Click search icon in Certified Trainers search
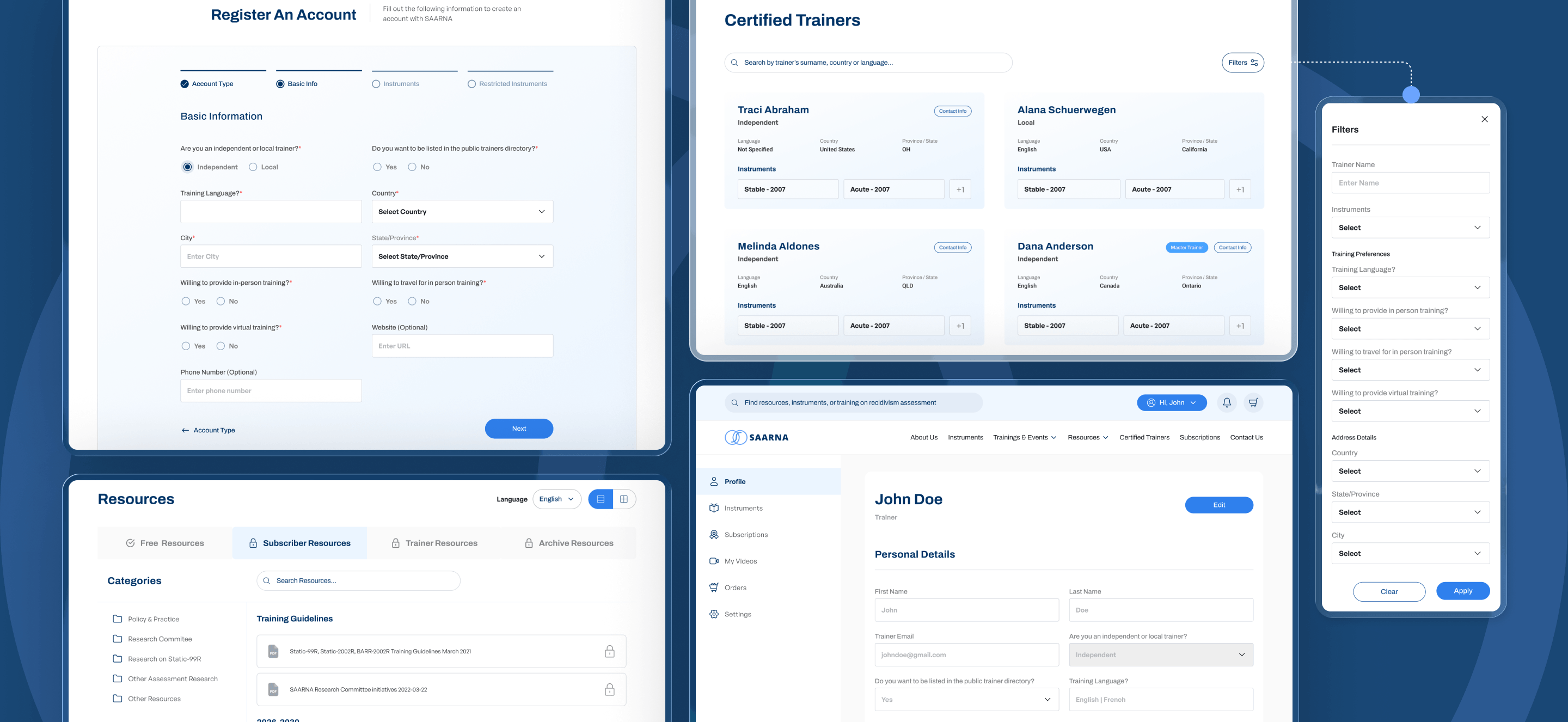The height and width of the screenshot is (722, 1568). coord(734,63)
